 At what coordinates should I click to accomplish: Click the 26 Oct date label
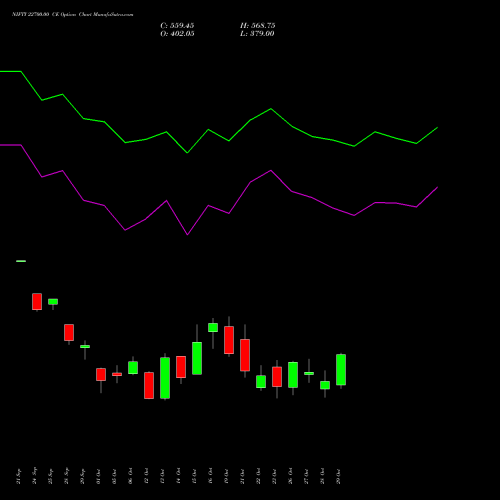[291, 477]
